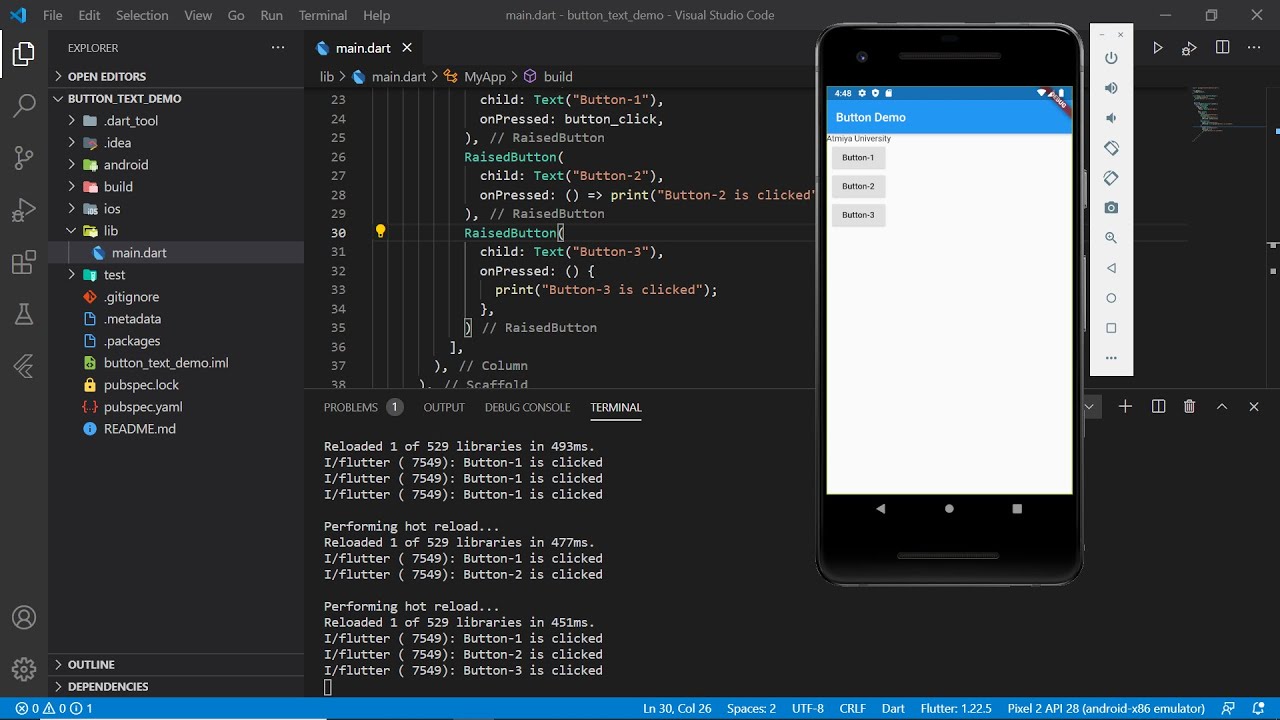The height and width of the screenshot is (720, 1280).
Task: Open the Selection menu
Action: (x=142, y=15)
